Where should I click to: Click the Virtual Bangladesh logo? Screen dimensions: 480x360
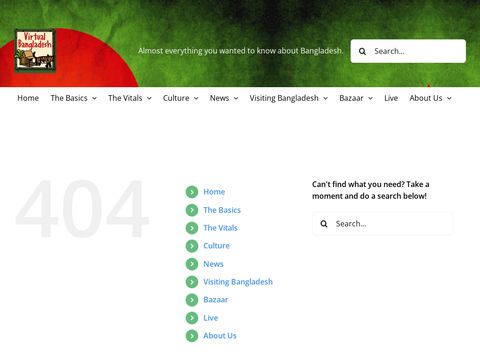click(x=35, y=51)
